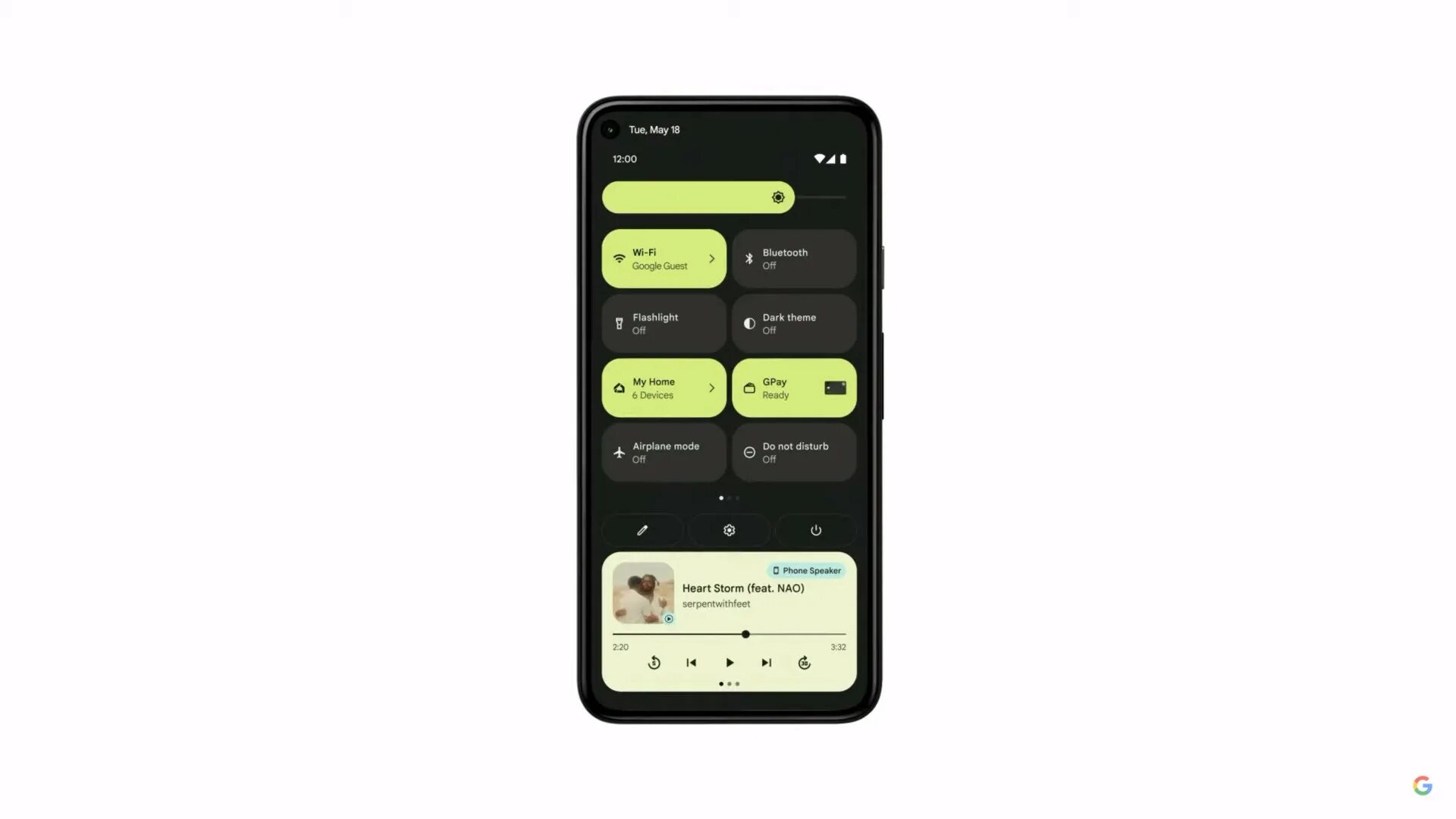Tap the play button for Heart Storm

729,662
